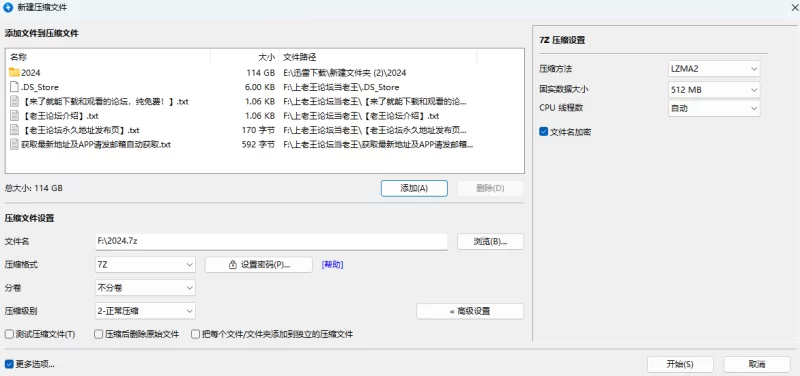Screen dimensions: 800x376
Task: Open the 压缩方法 LZMA2 dropdown
Action: (x=714, y=68)
